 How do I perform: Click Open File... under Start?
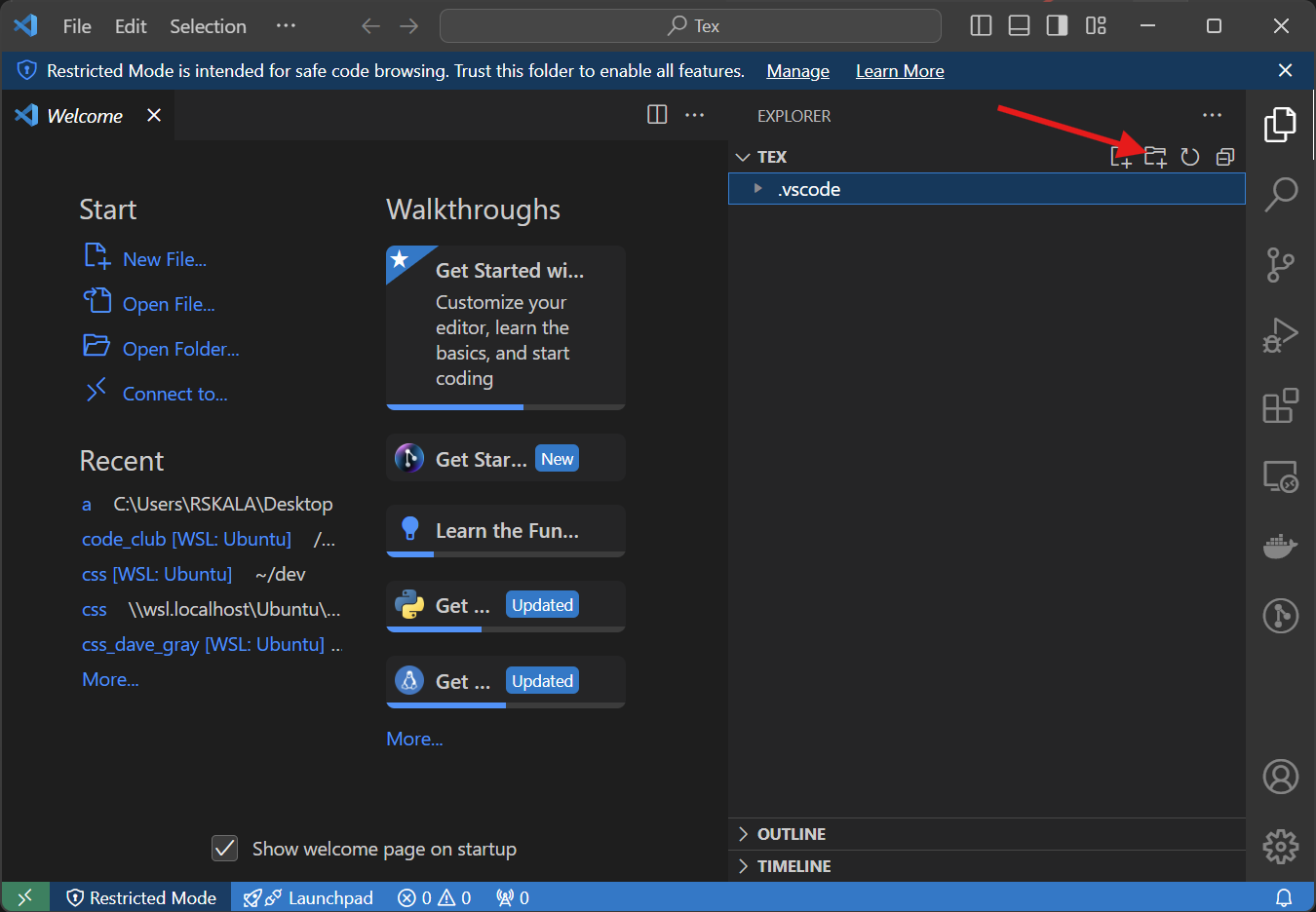(169, 304)
